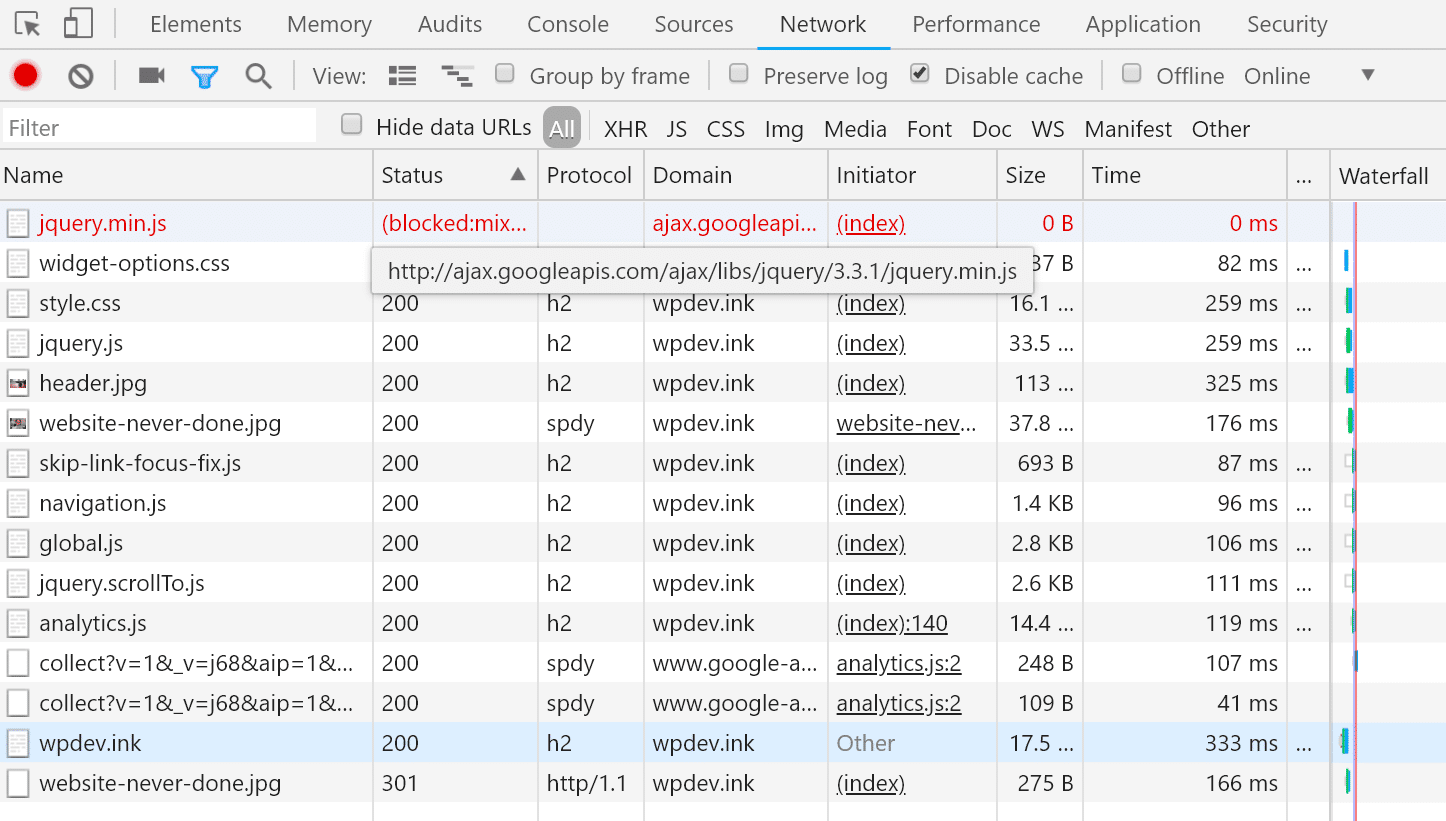Image resolution: width=1446 pixels, height=821 pixels.
Task: Show the waterfall overview view
Action: pyautogui.click(x=457, y=75)
